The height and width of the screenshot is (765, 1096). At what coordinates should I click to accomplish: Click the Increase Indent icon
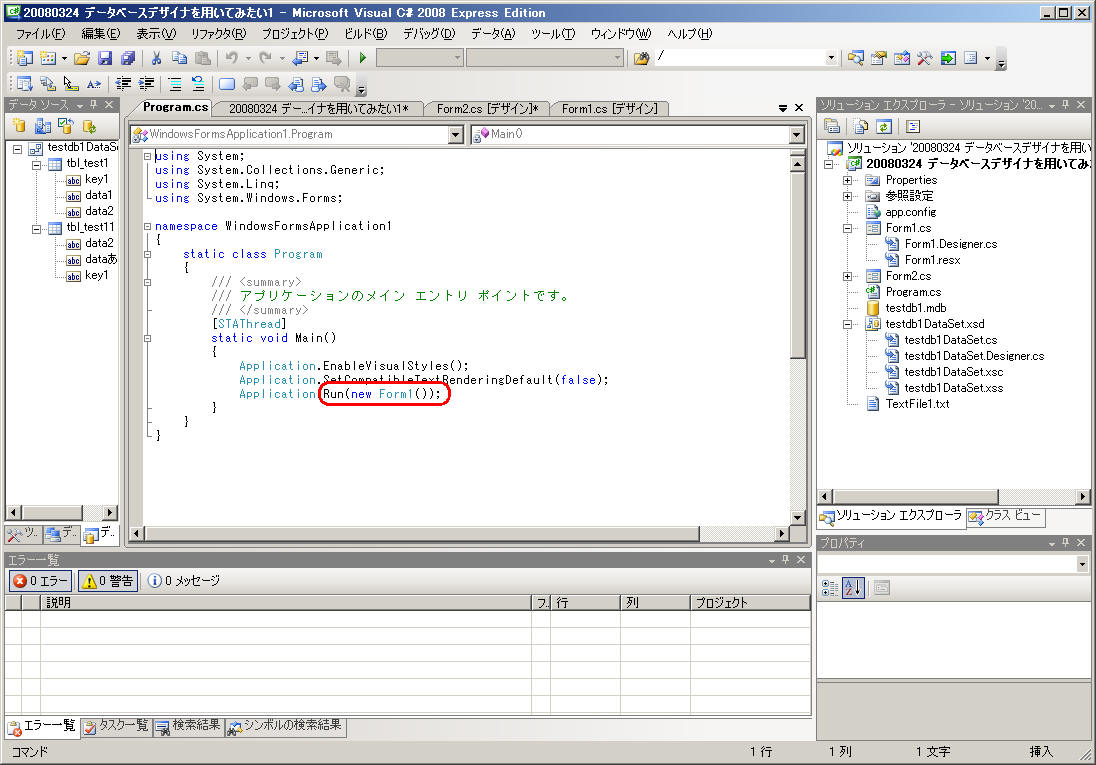coord(148,84)
